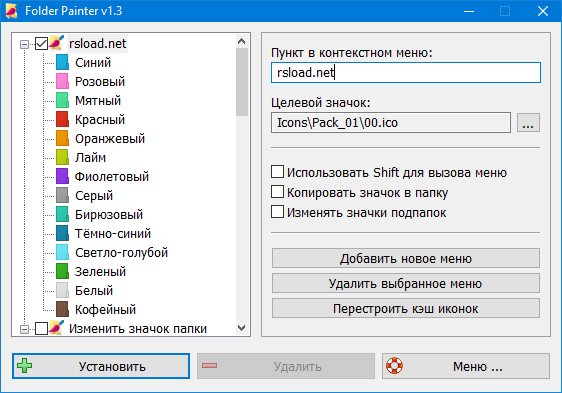Viewport: 562px width, 393px height.
Task: Click Удалить выбранное меню
Action: (406, 283)
